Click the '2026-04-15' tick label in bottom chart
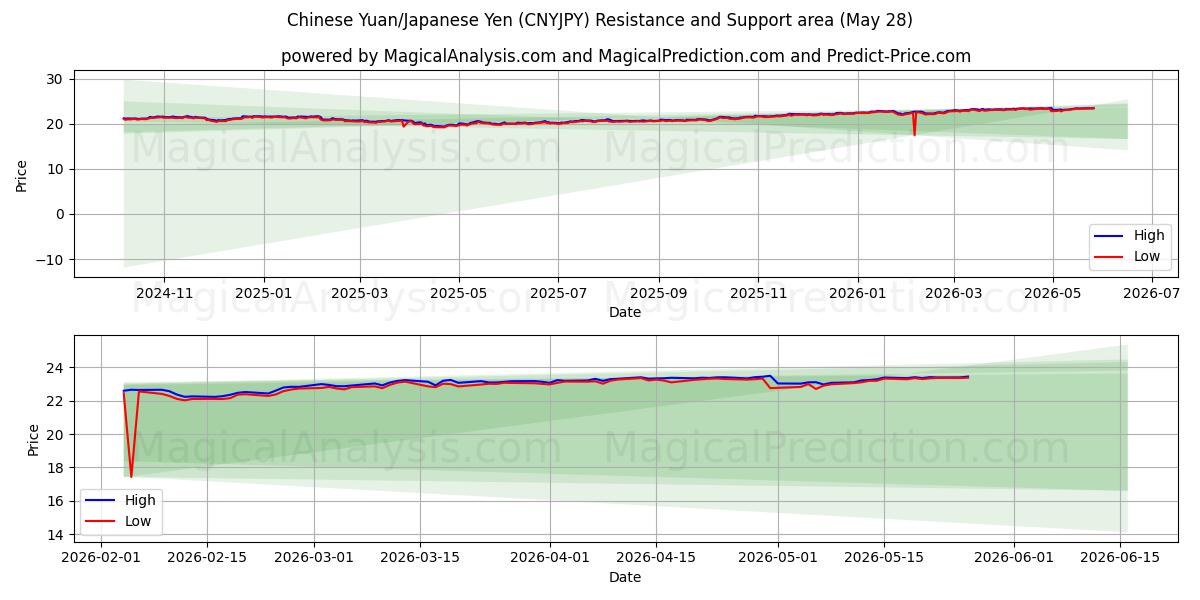The height and width of the screenshot is (600, 1200). click(x=656, y=558)
